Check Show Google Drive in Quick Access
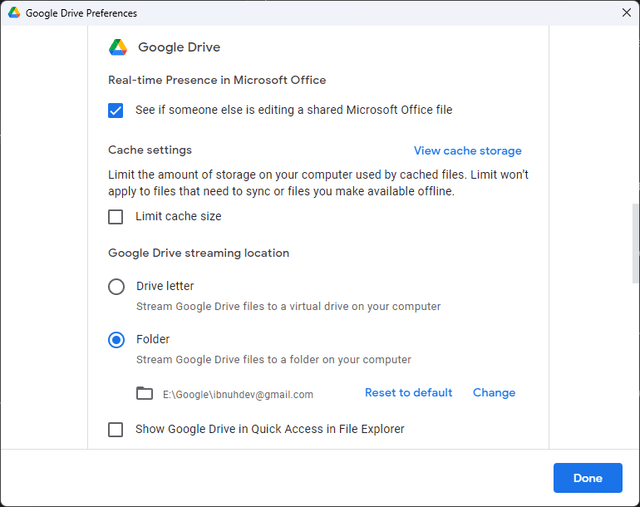The width and height of the screenshot is (640, 507). click(116, 429)
